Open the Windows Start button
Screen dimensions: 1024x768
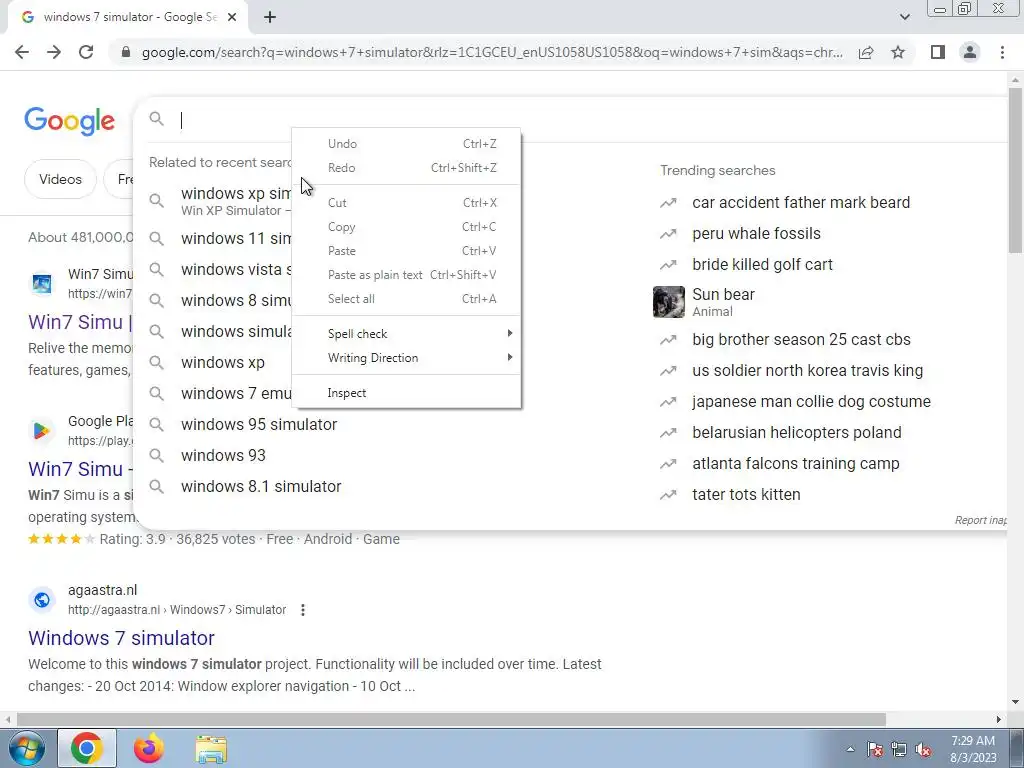pos(26,748)
